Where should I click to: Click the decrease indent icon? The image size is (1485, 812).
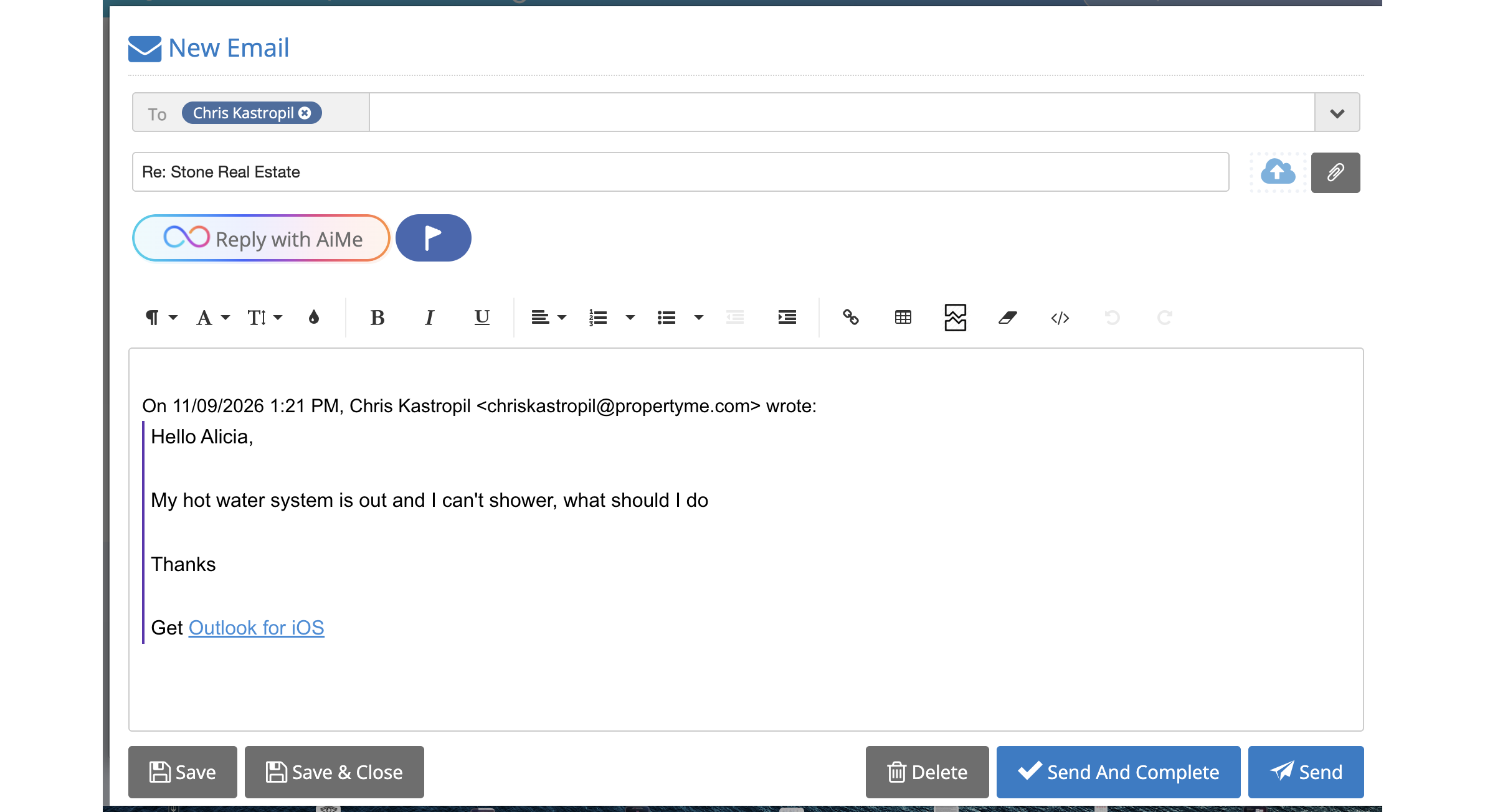click(x=735, y=318)
